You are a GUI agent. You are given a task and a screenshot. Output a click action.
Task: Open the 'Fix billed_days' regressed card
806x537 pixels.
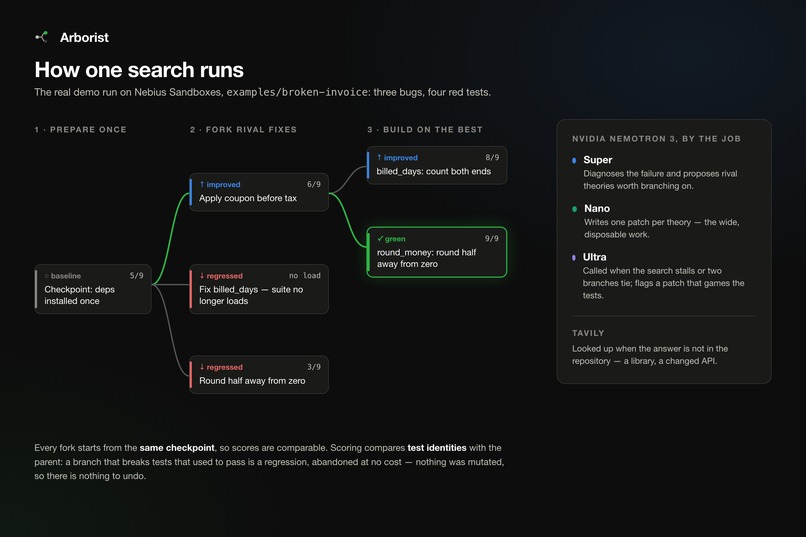pyautogui.click(x=259, y=289)
